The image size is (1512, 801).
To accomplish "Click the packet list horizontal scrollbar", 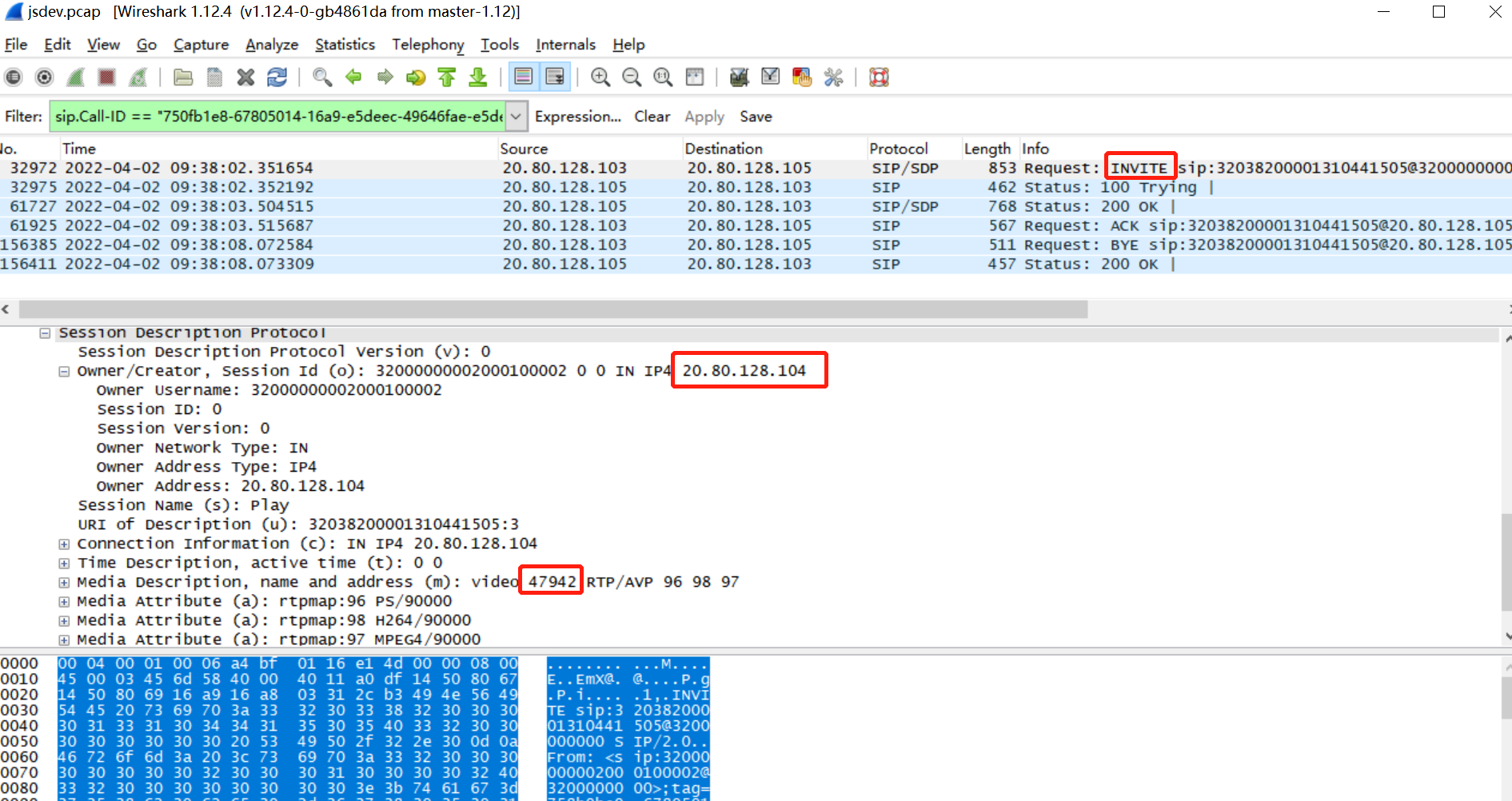I will coord(552,309).
